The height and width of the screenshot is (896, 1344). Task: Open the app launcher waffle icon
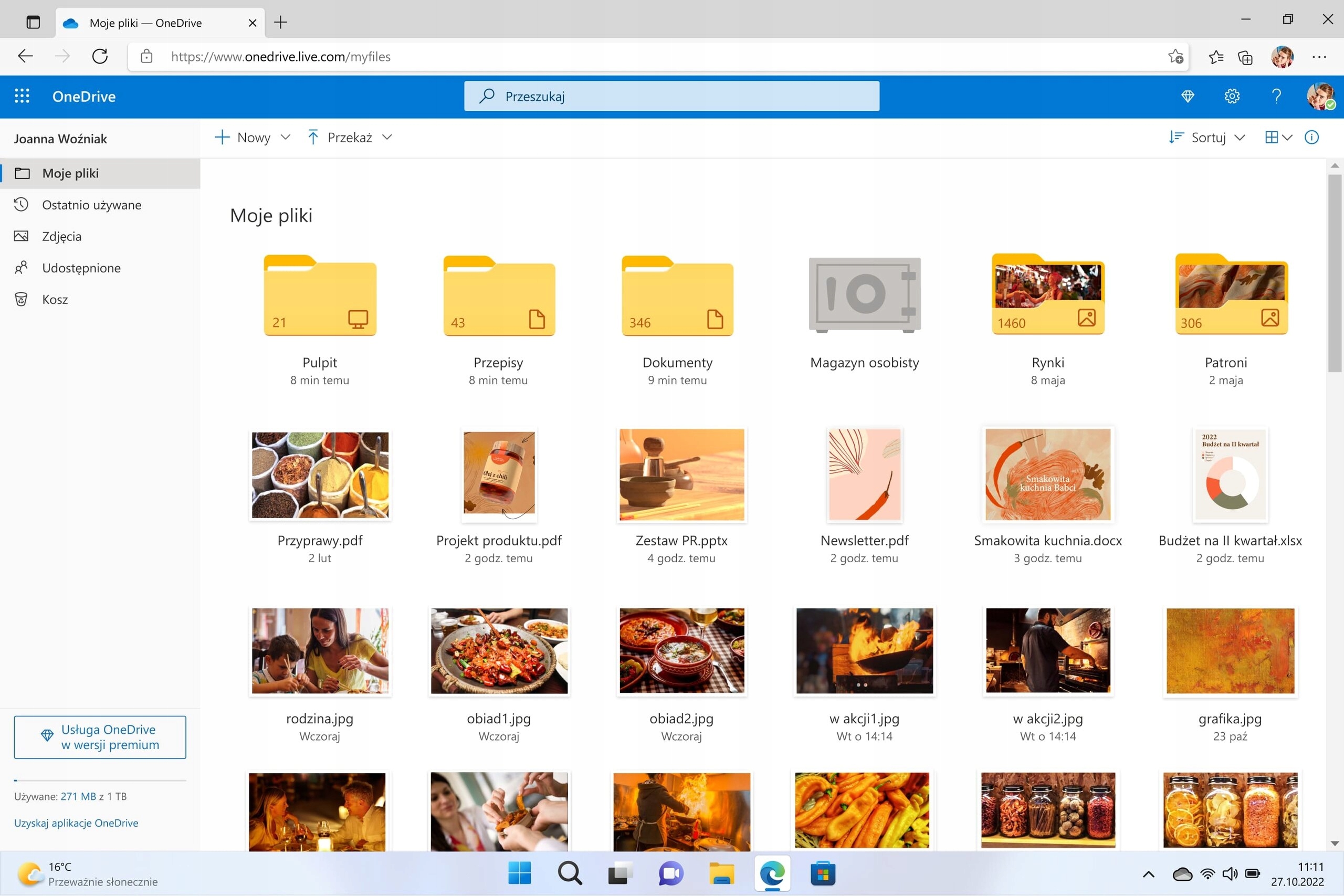tap(22, 96)
